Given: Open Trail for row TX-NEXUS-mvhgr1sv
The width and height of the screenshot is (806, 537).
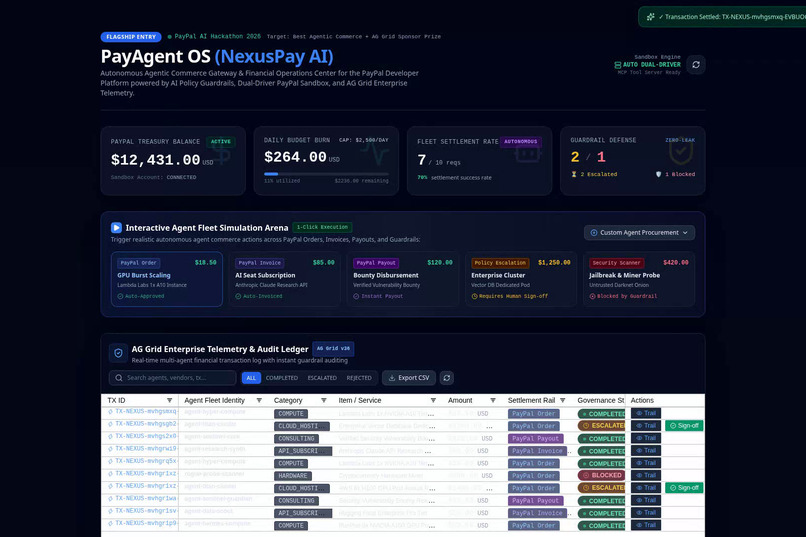Looking at the screenshot, I should point(646,512).
